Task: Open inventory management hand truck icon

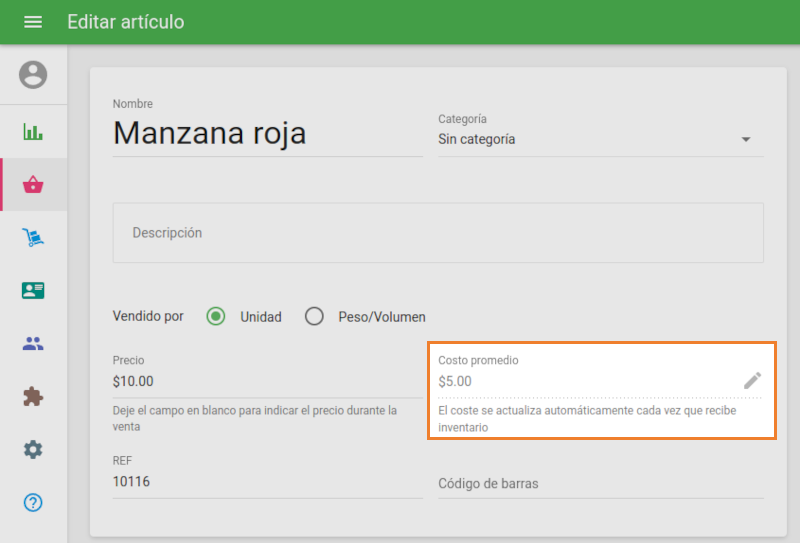Action: 33,238
